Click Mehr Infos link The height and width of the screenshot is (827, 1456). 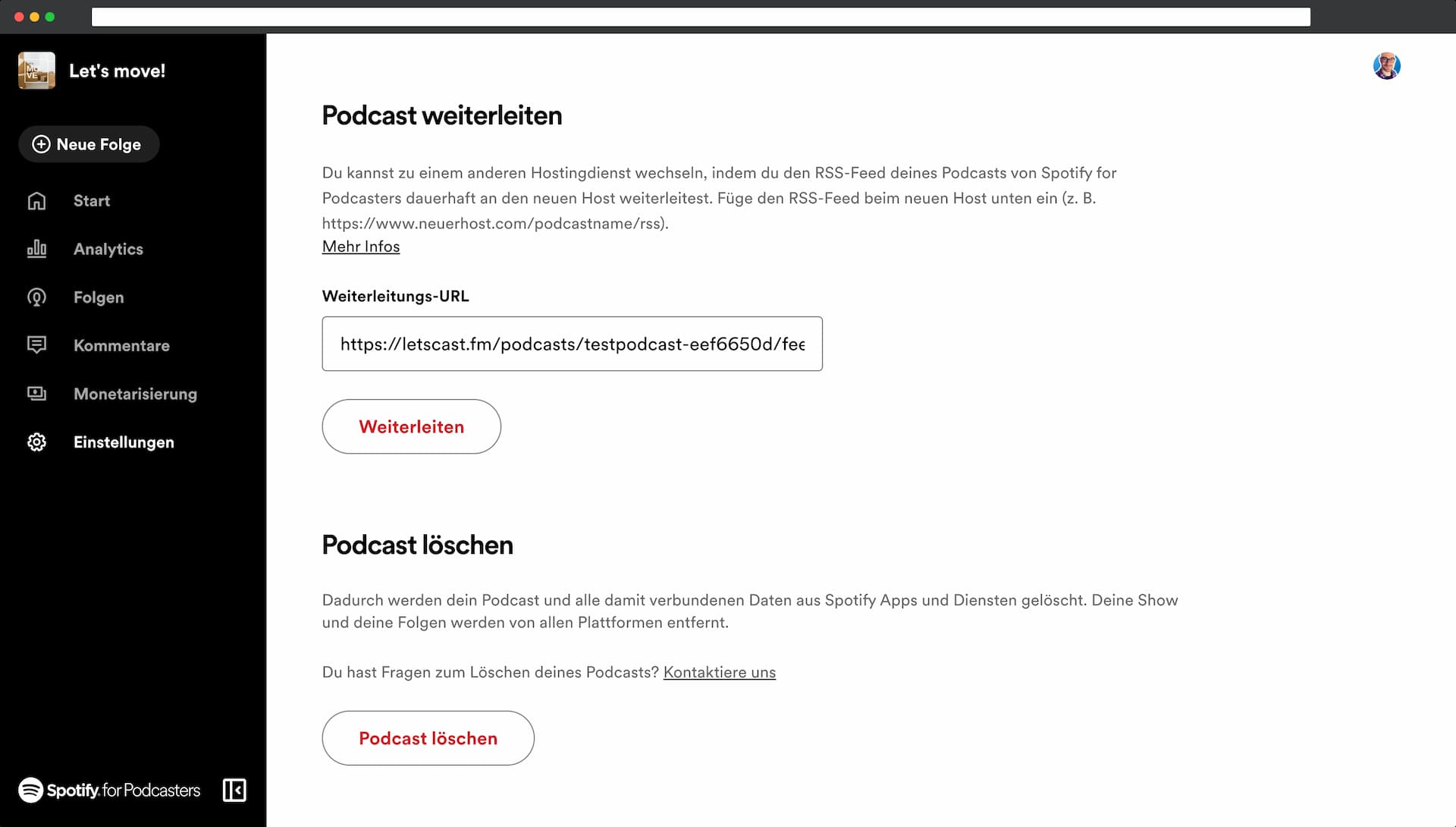coord(360,246)
